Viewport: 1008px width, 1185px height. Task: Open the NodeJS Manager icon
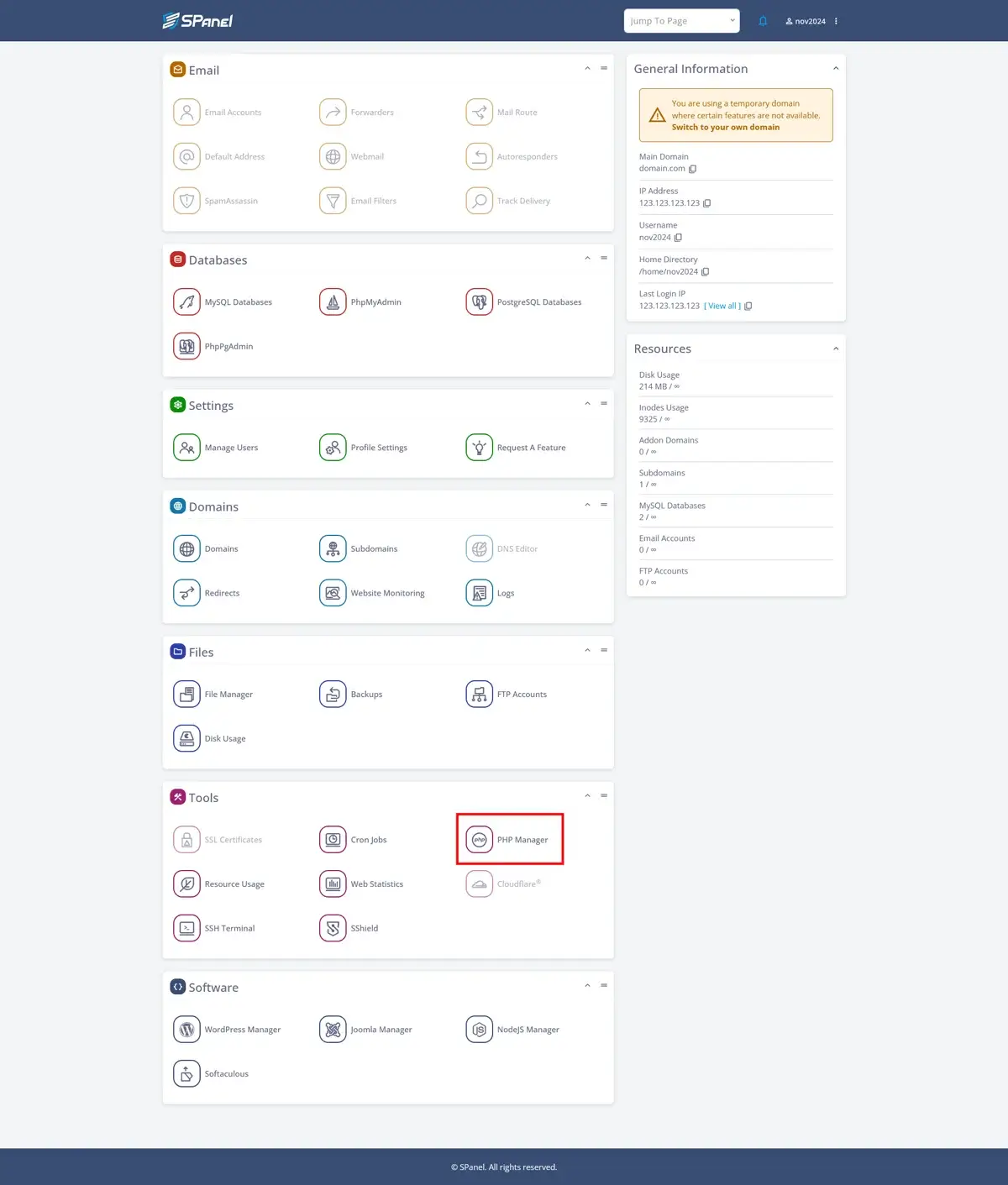(480, 1030)
